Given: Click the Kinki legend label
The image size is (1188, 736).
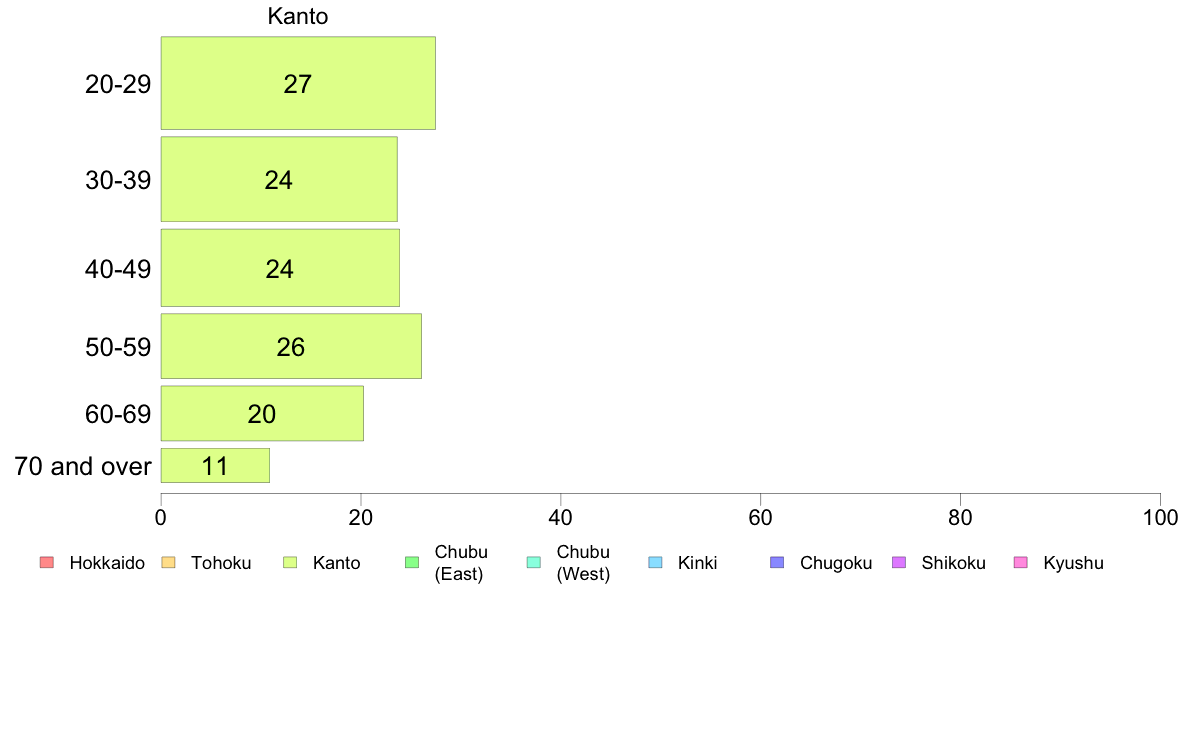Looking at the screenshot, I should 697,563.
